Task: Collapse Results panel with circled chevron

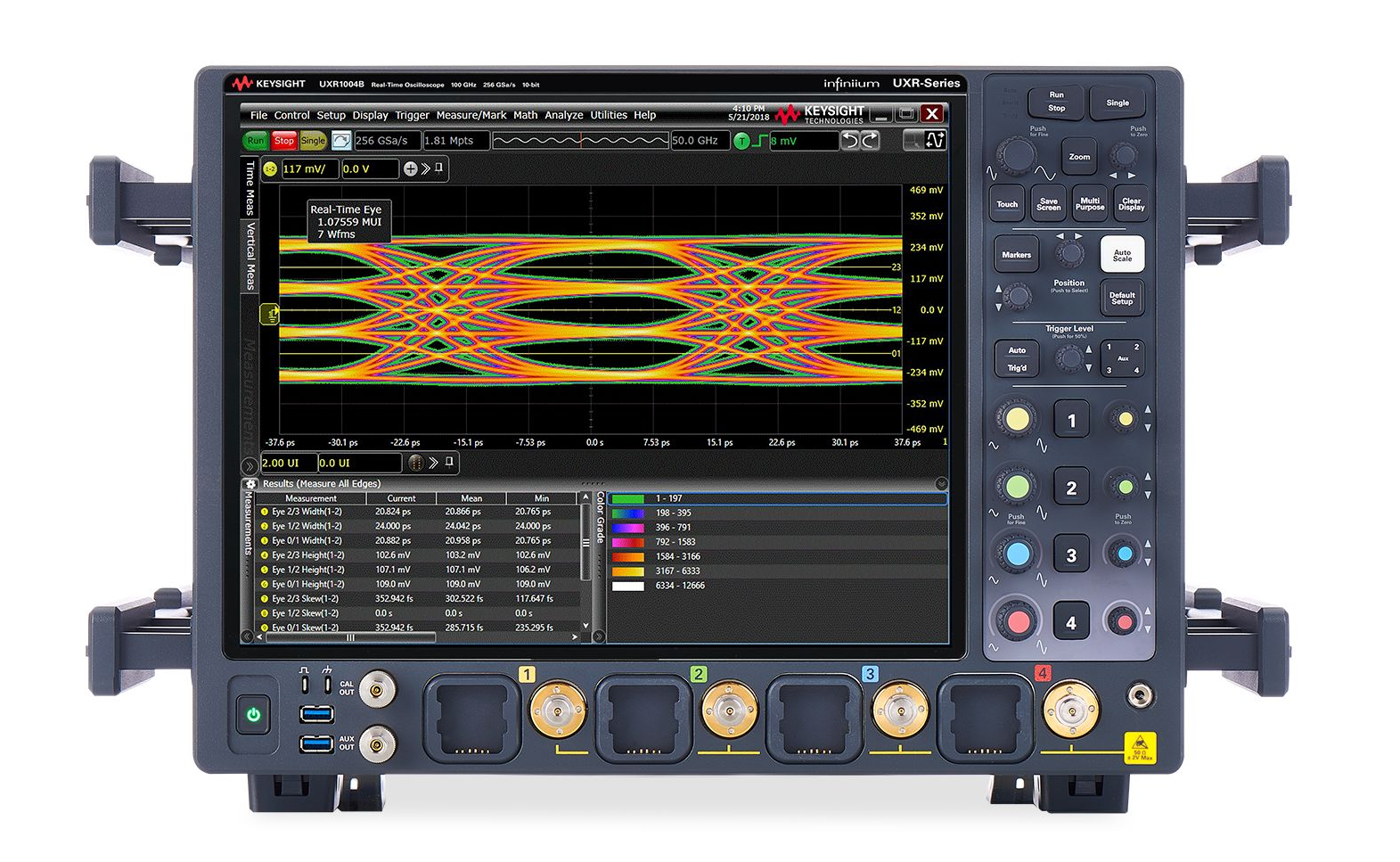Action: pyautogui.click(x=941, y=484)
